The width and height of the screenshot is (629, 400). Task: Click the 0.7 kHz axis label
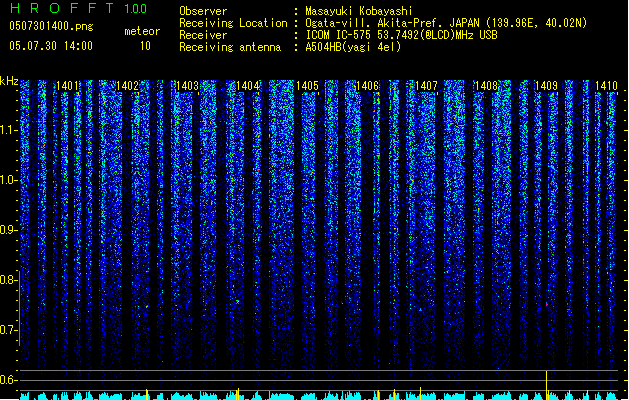tap(8, 330)
